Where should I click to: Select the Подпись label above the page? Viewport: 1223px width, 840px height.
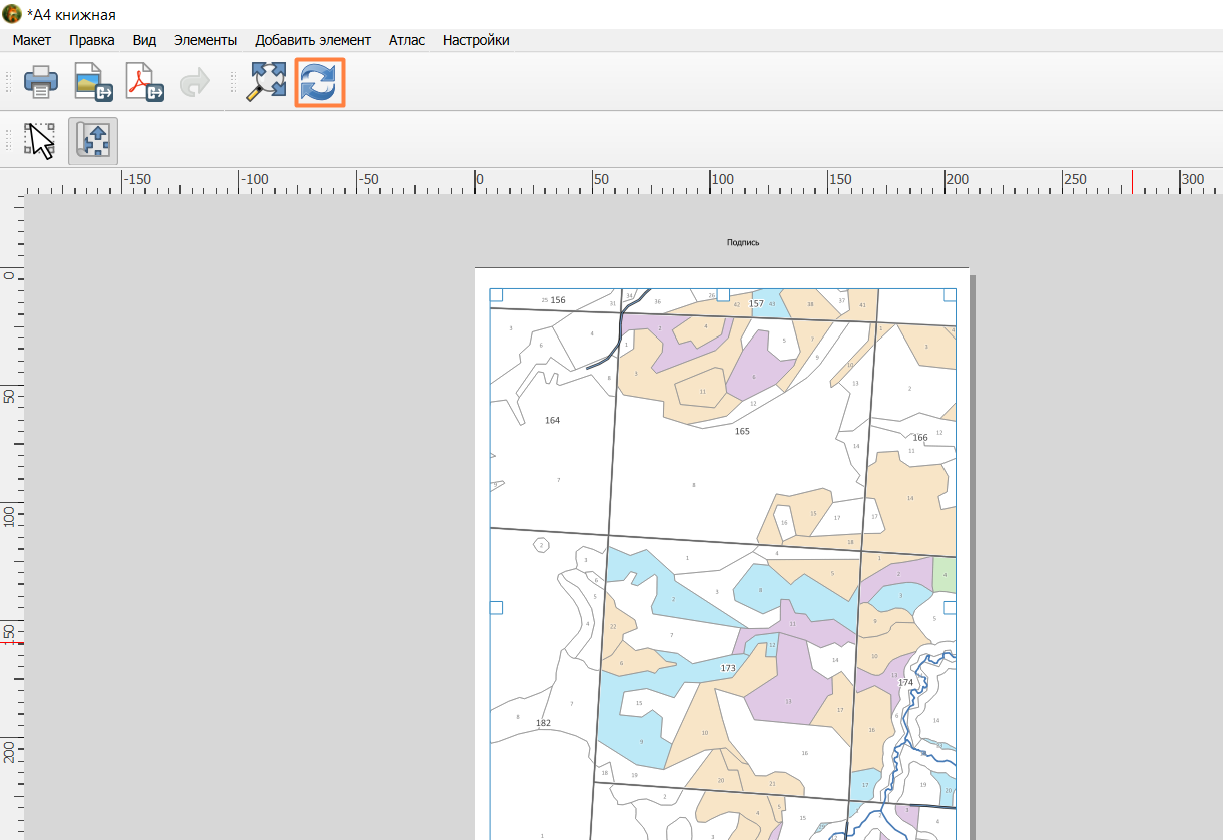click(743, 242)
